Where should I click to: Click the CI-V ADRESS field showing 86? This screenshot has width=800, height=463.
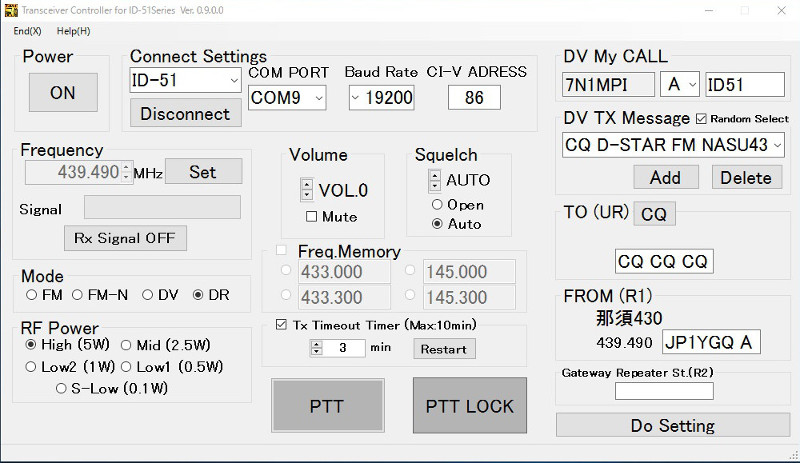474,98
